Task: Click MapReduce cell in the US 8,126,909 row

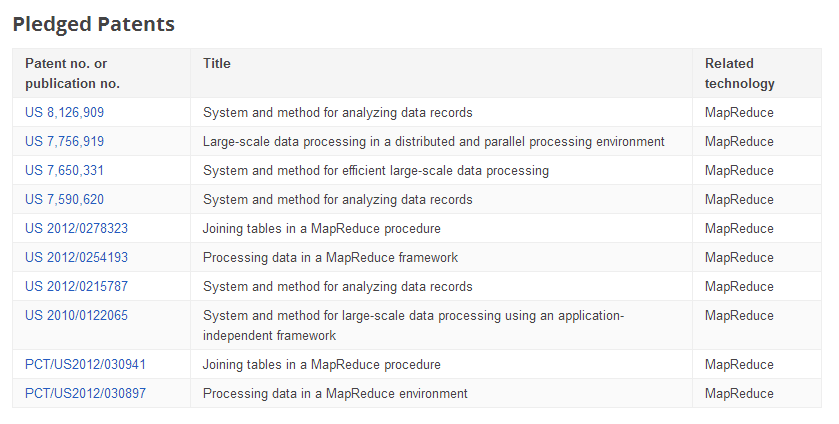Action: 739,112
